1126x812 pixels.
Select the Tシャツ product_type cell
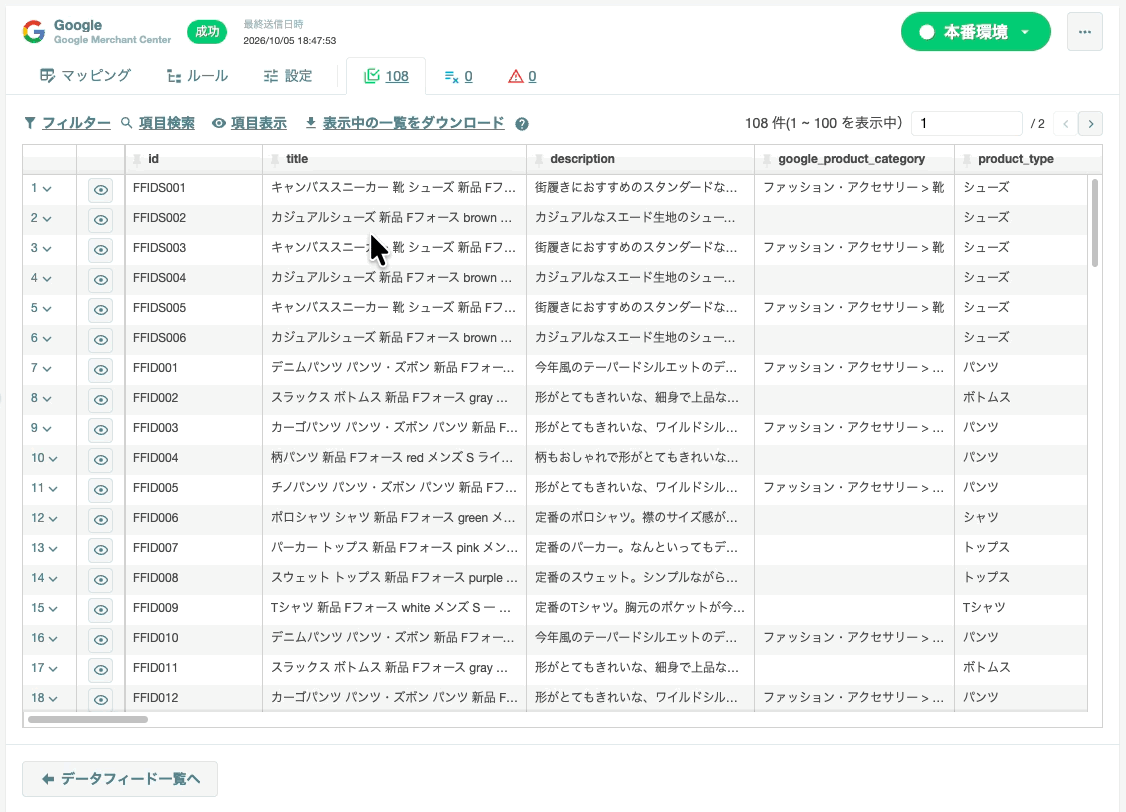pyautogui.click(x=1021, y=607)
